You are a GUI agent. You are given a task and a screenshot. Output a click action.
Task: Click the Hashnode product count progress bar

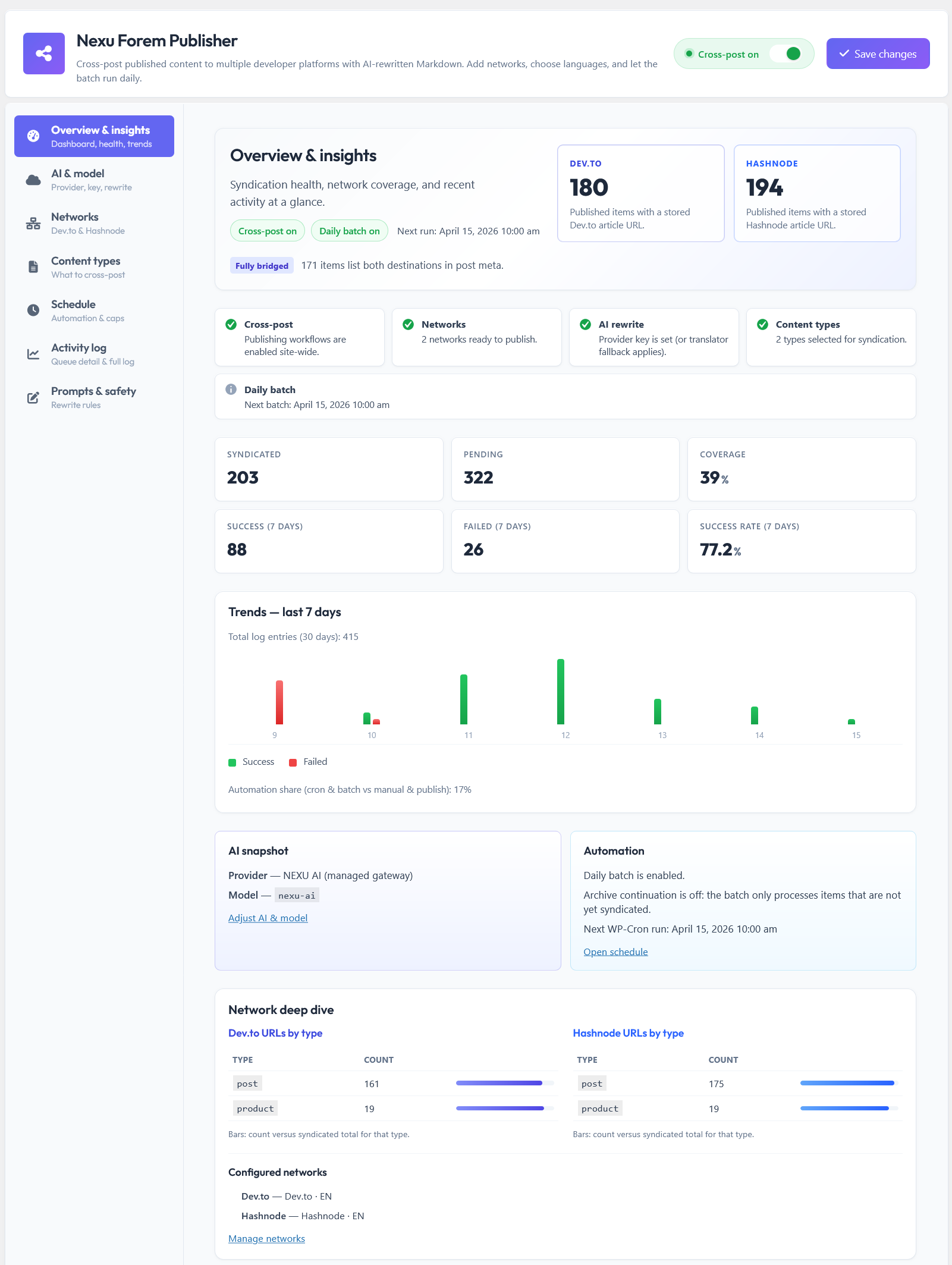tap(849, 1108)
